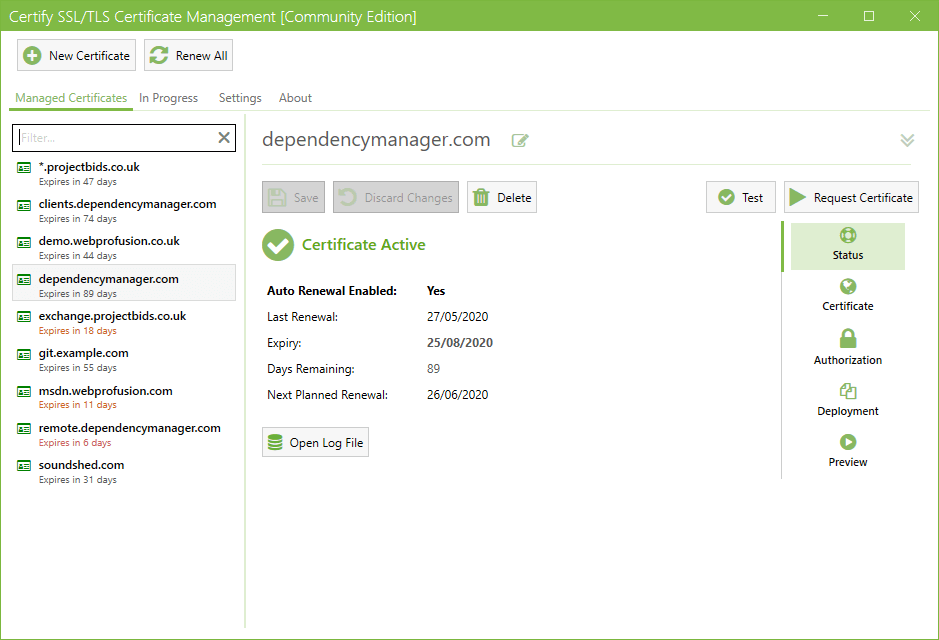Click the Renew All button
939x640 pixels.
pyautogui.click(x=188, y=55)
